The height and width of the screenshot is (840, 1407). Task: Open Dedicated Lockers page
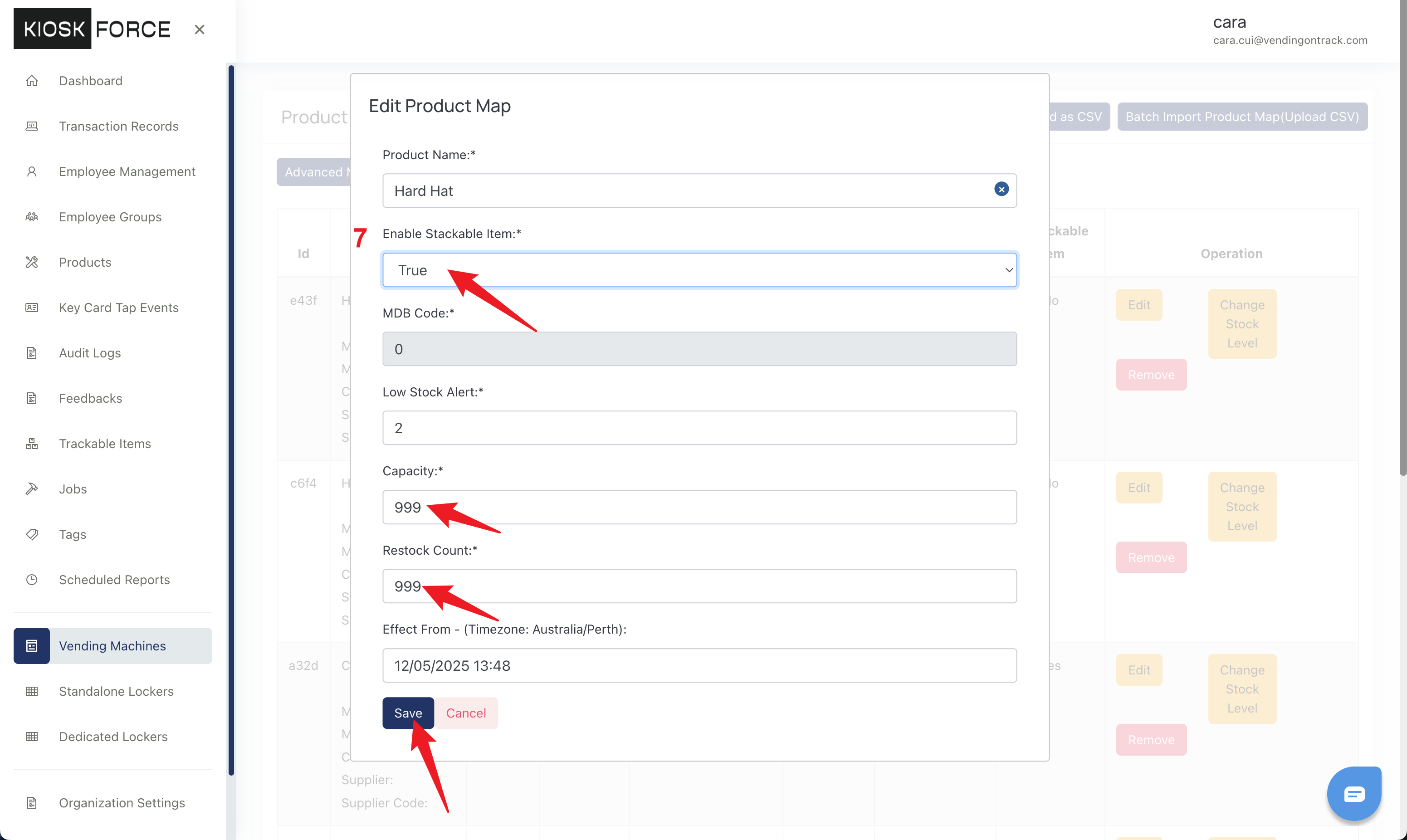(114, 737)
